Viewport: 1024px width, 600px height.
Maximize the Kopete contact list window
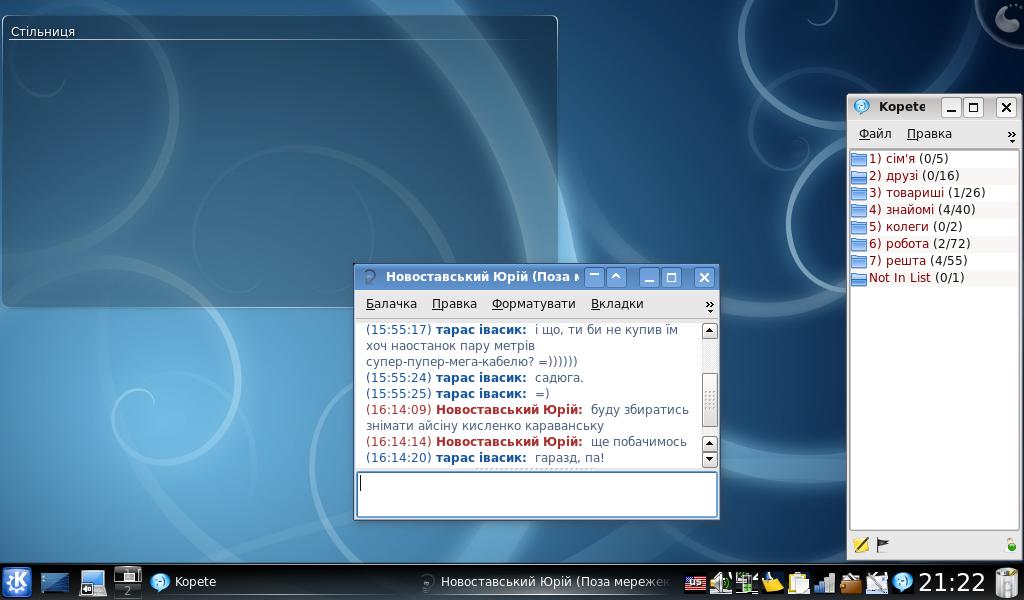click(x=973, y=107)
